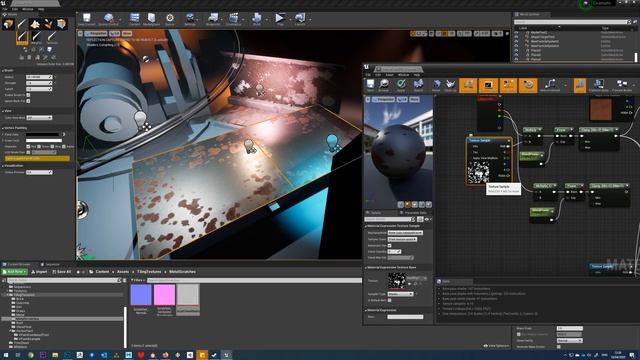The width and height of the screenshot is (640, 360).
Task: Open the Content toolbar button
Action: (x=134, y=19)
